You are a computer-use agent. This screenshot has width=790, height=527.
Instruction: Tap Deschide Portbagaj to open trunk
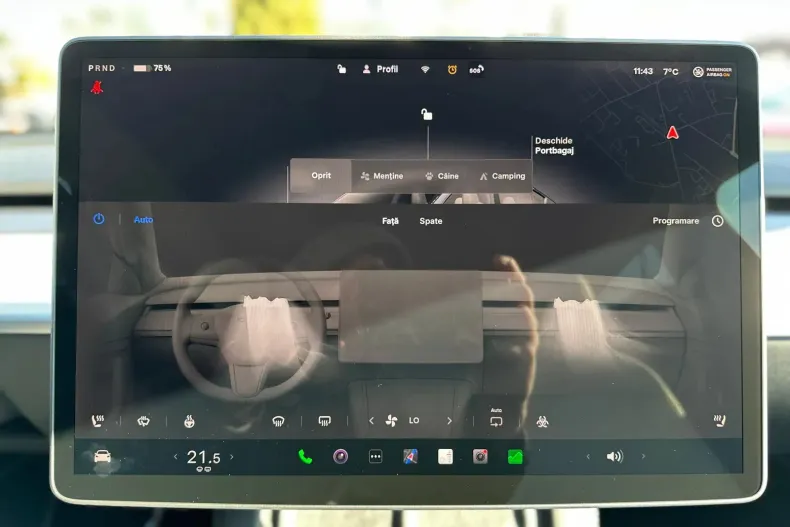[554, 146]
